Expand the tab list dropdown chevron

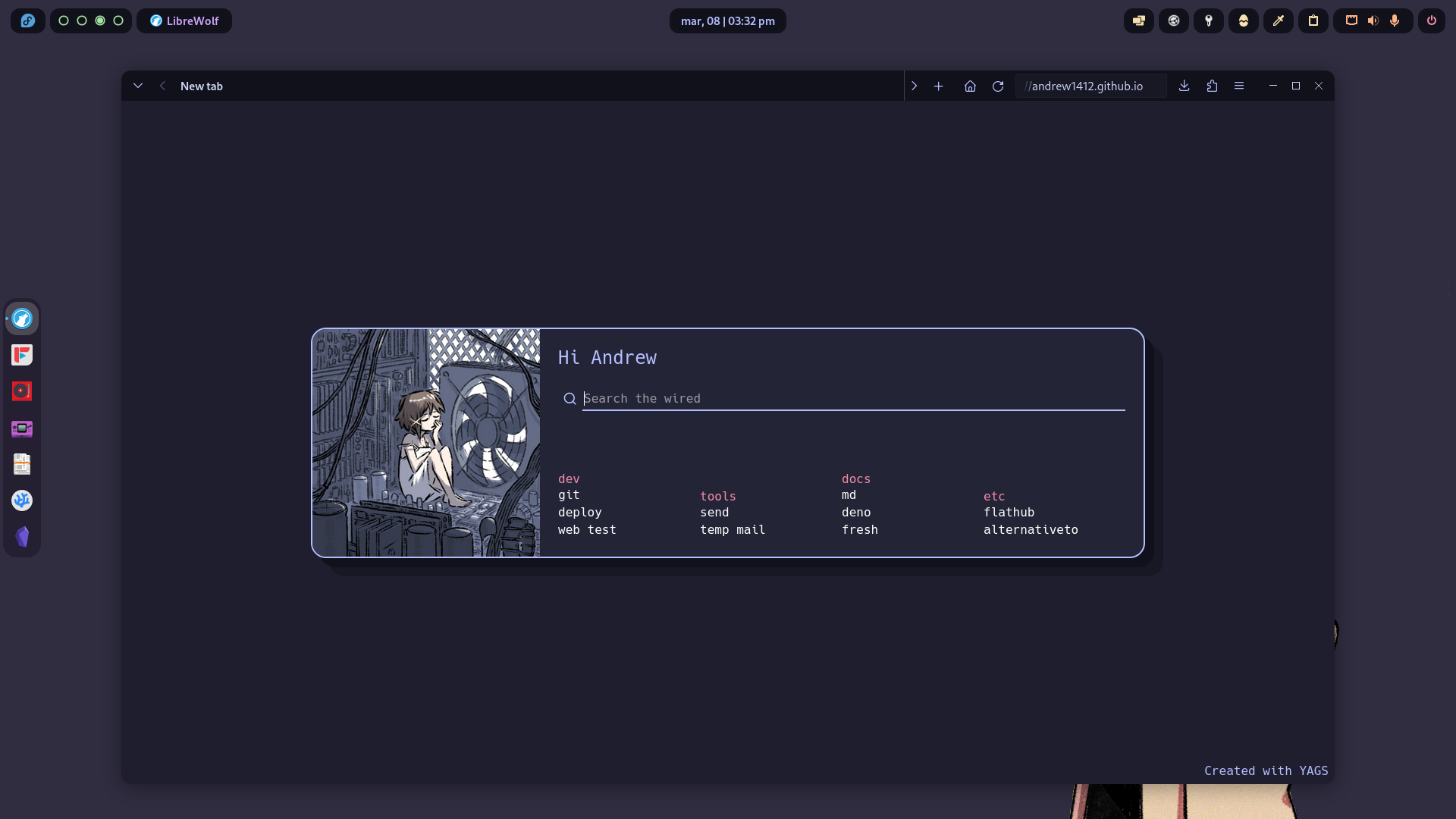[138, 86]
